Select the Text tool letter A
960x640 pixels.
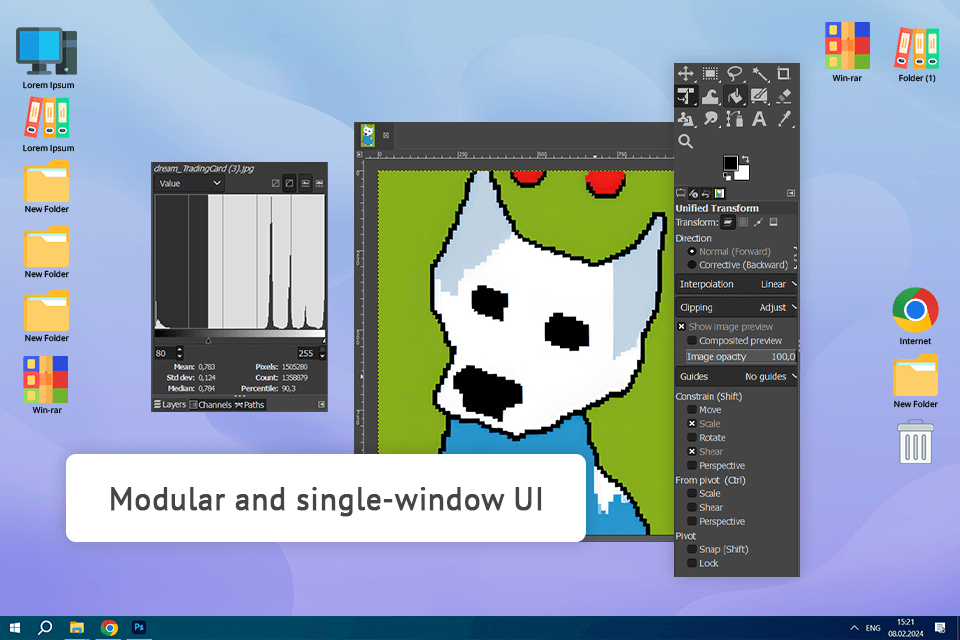tap(760, 119)
